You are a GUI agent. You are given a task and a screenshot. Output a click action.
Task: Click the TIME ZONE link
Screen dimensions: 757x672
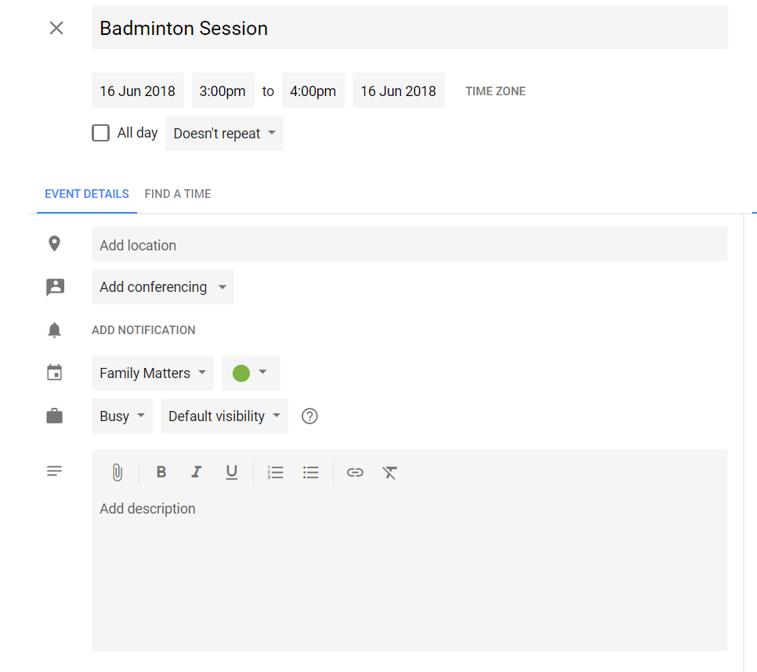click(x=495, y=91)
